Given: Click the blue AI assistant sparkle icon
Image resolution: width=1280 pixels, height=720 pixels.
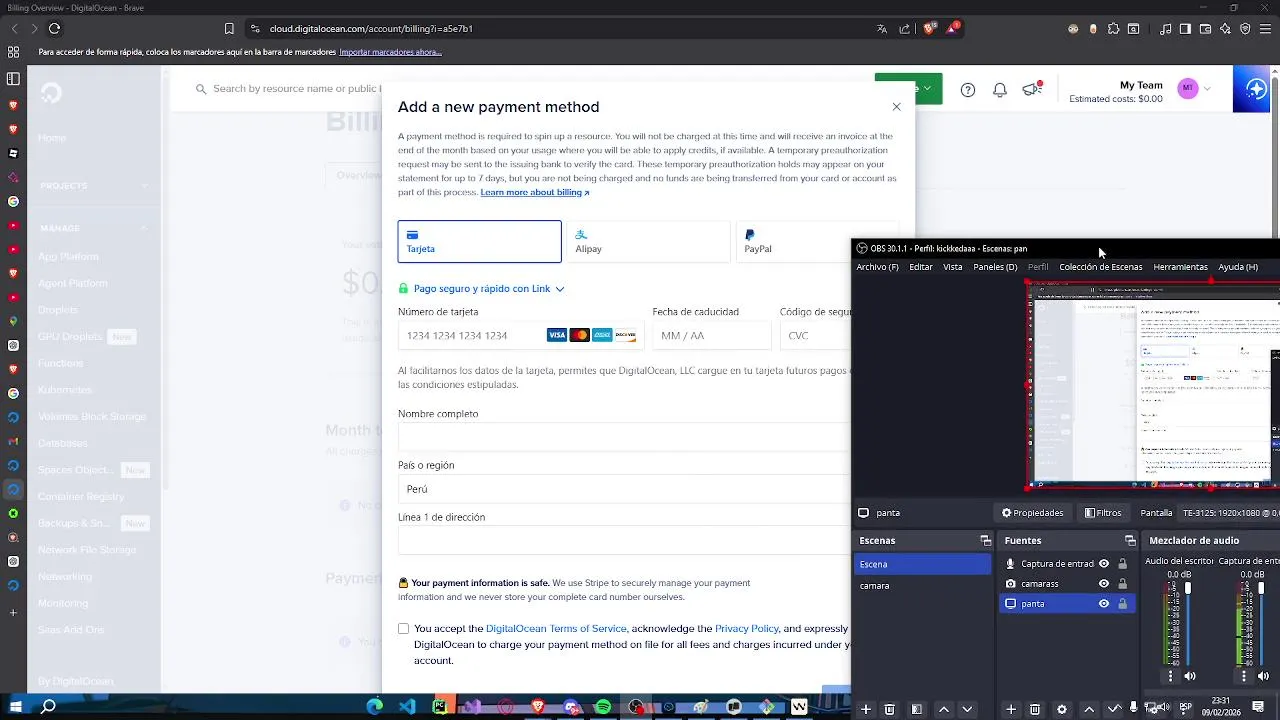Looking at the screenshot, I should pyautogui.click(x=1256, y=89).
